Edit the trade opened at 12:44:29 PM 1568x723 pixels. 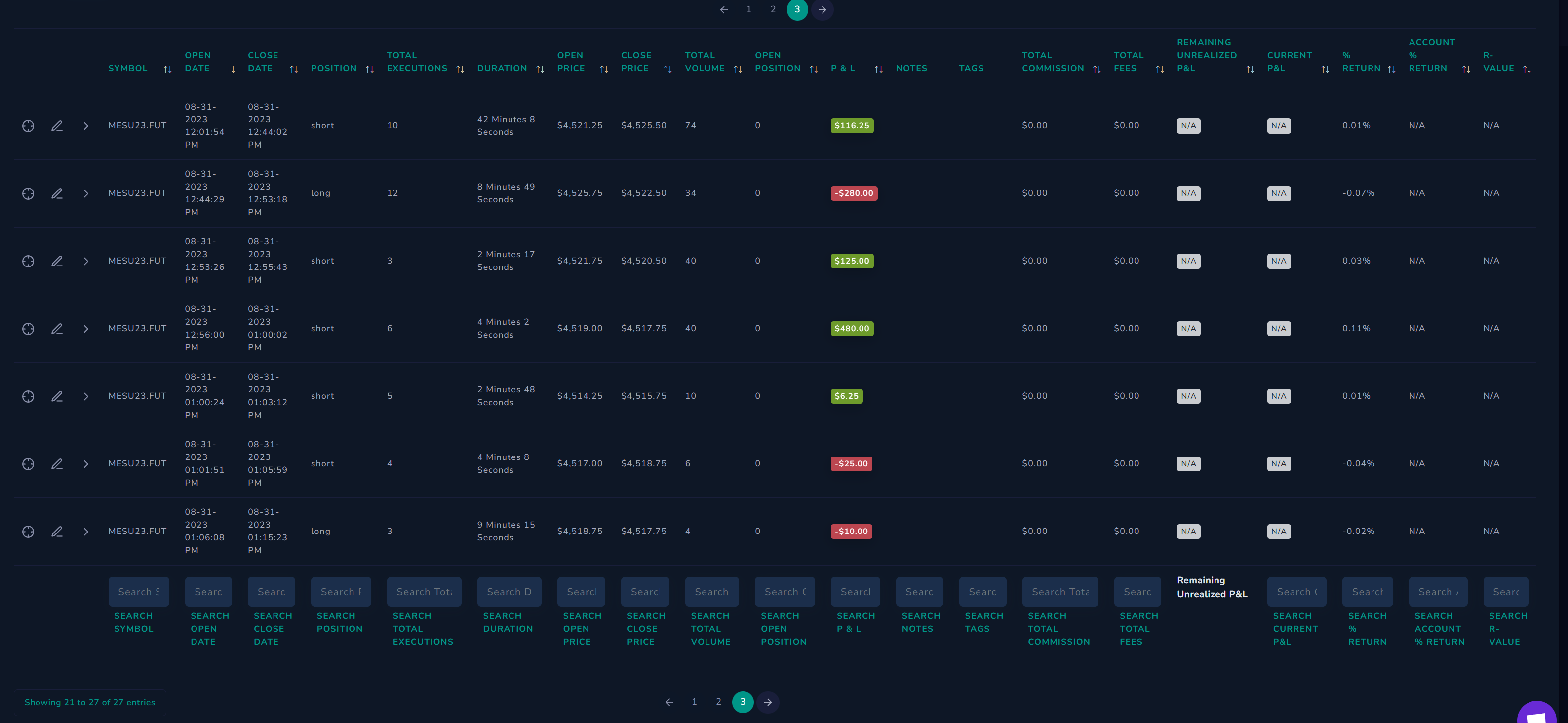57,193
